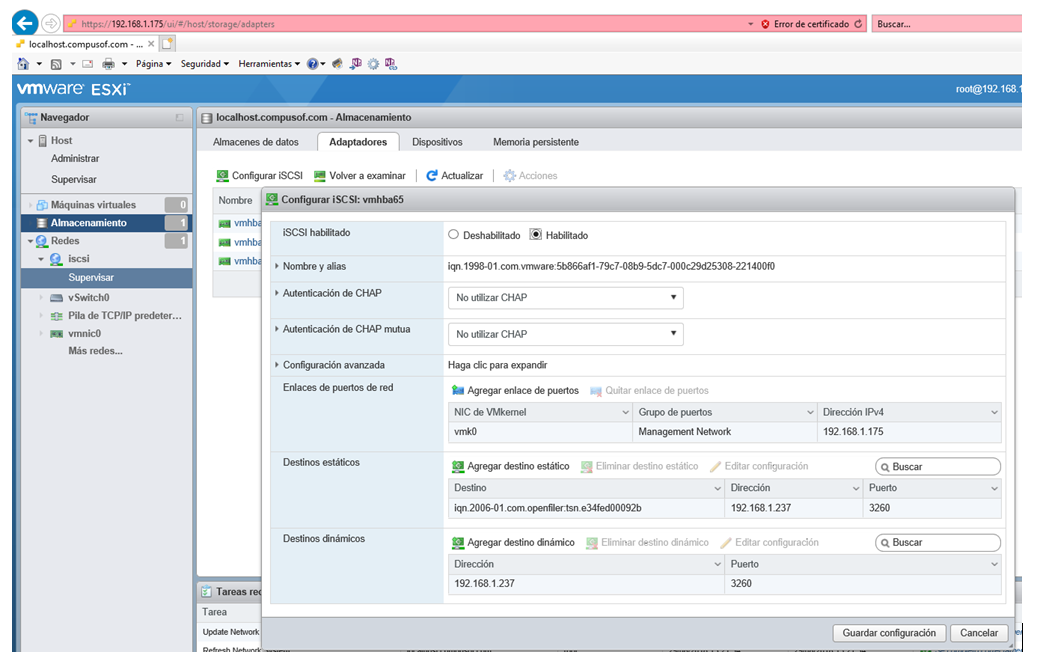Click the iscsi tree item under Redes

tap(78, 259)
